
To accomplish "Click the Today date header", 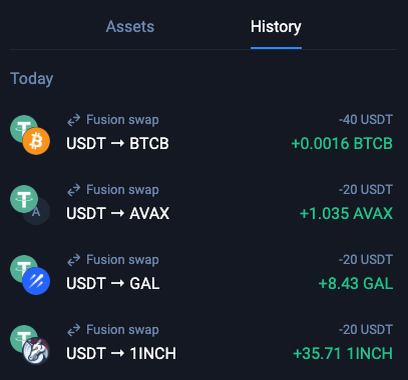I will [32, 79].
